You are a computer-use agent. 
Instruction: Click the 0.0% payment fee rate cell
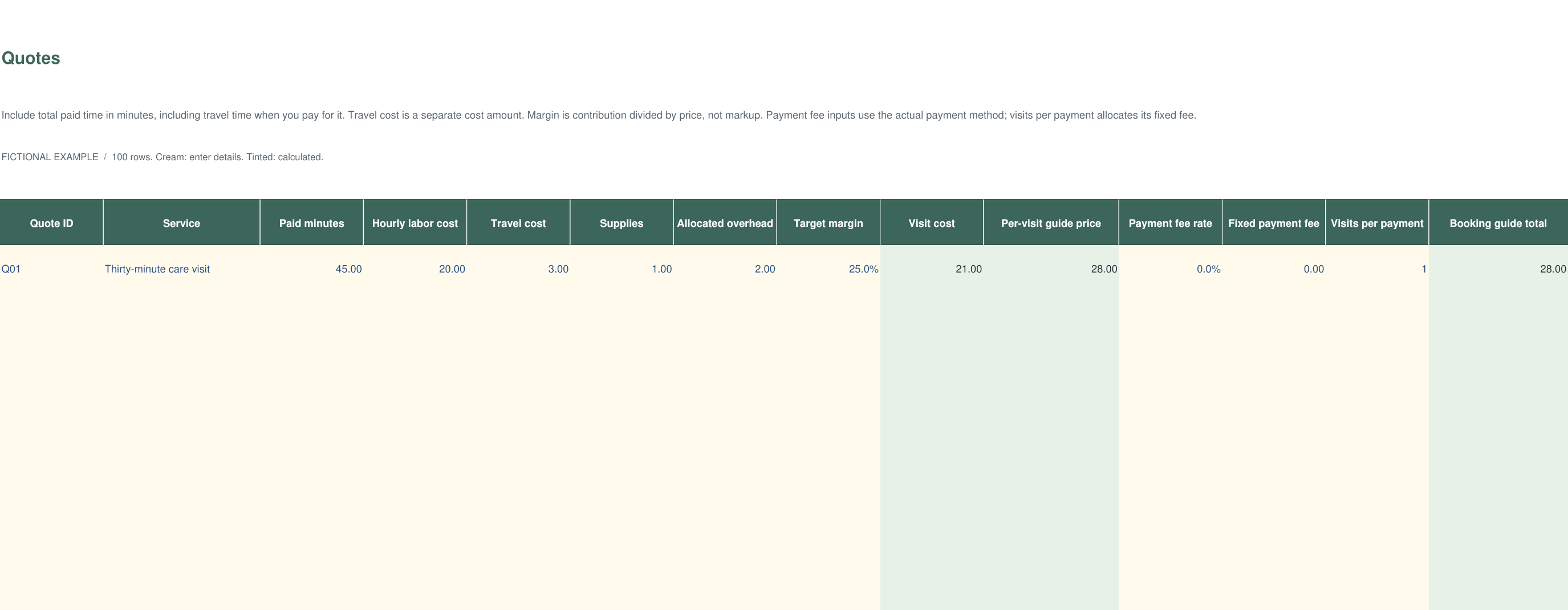click(1171, 269)
